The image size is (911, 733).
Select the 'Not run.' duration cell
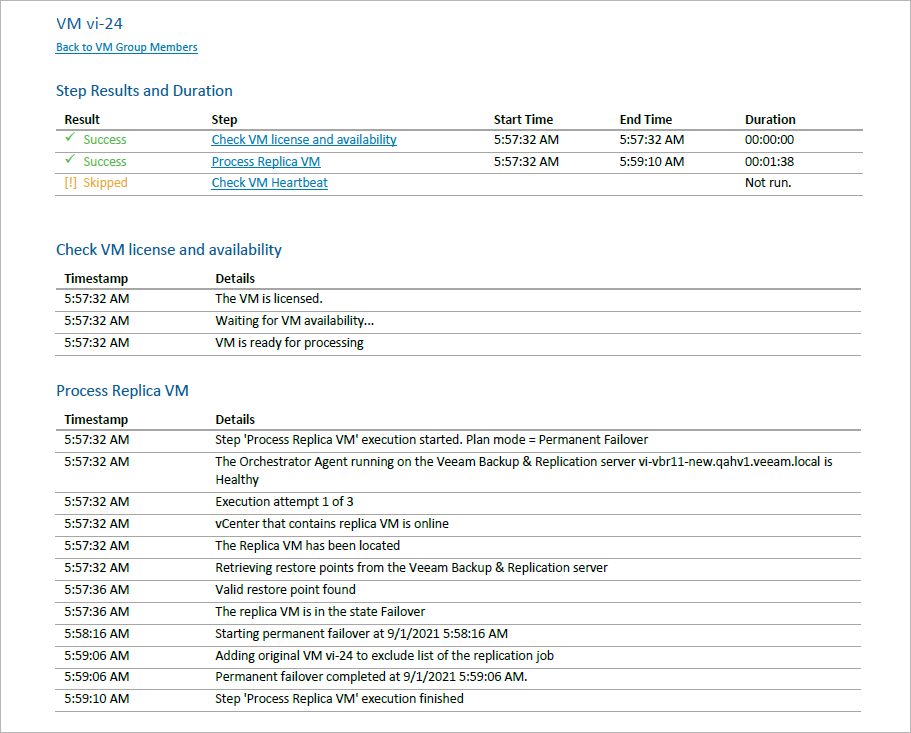(768, 182)
